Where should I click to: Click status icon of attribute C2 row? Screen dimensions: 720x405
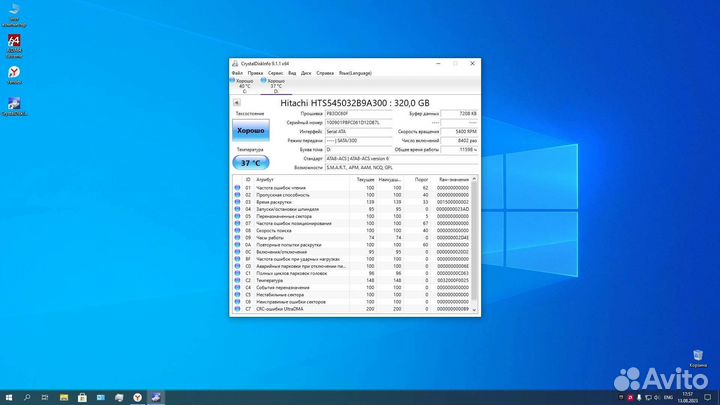coord(237,281)
